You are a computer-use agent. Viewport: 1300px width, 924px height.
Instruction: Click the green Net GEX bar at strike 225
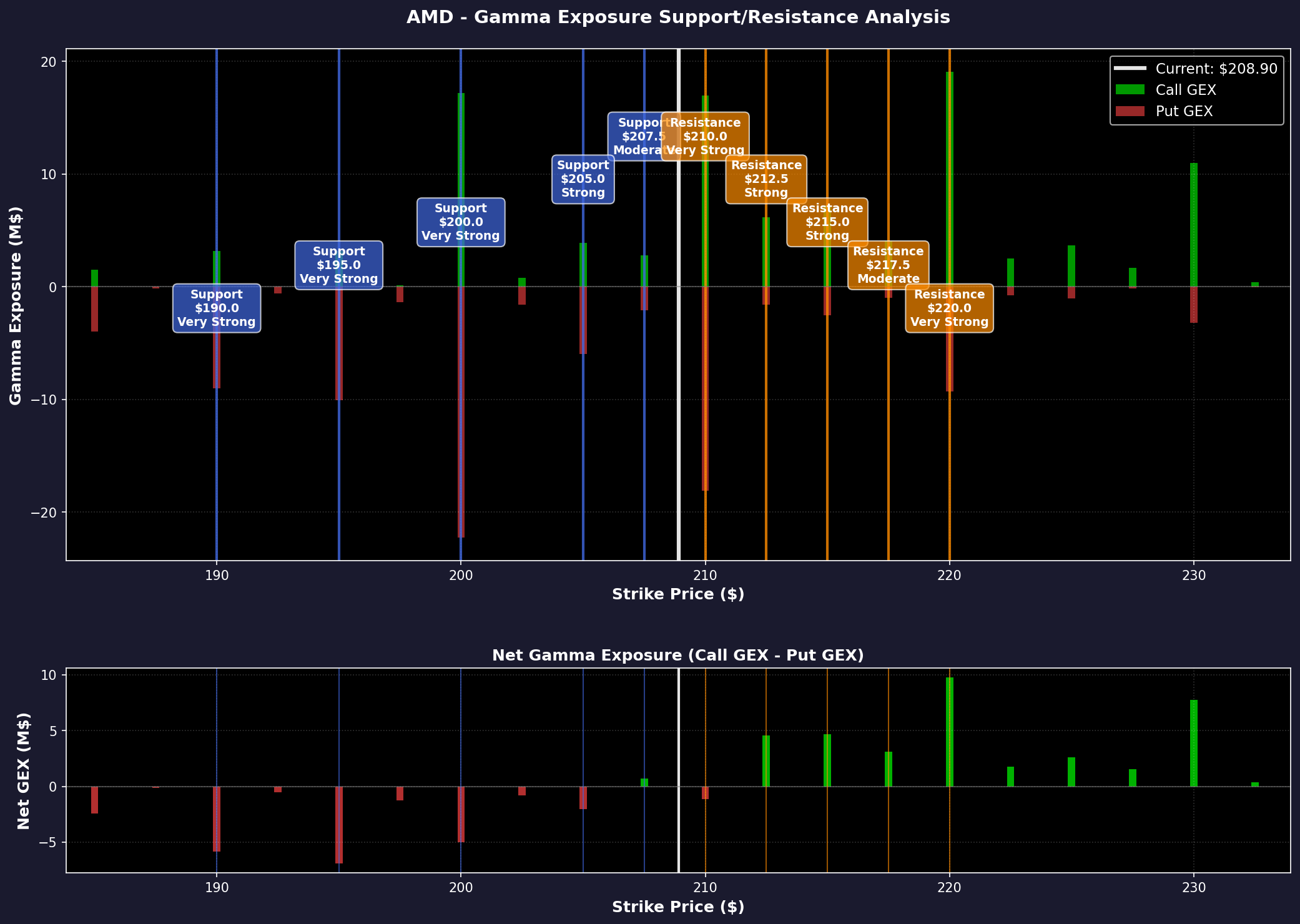[1071, 772]
